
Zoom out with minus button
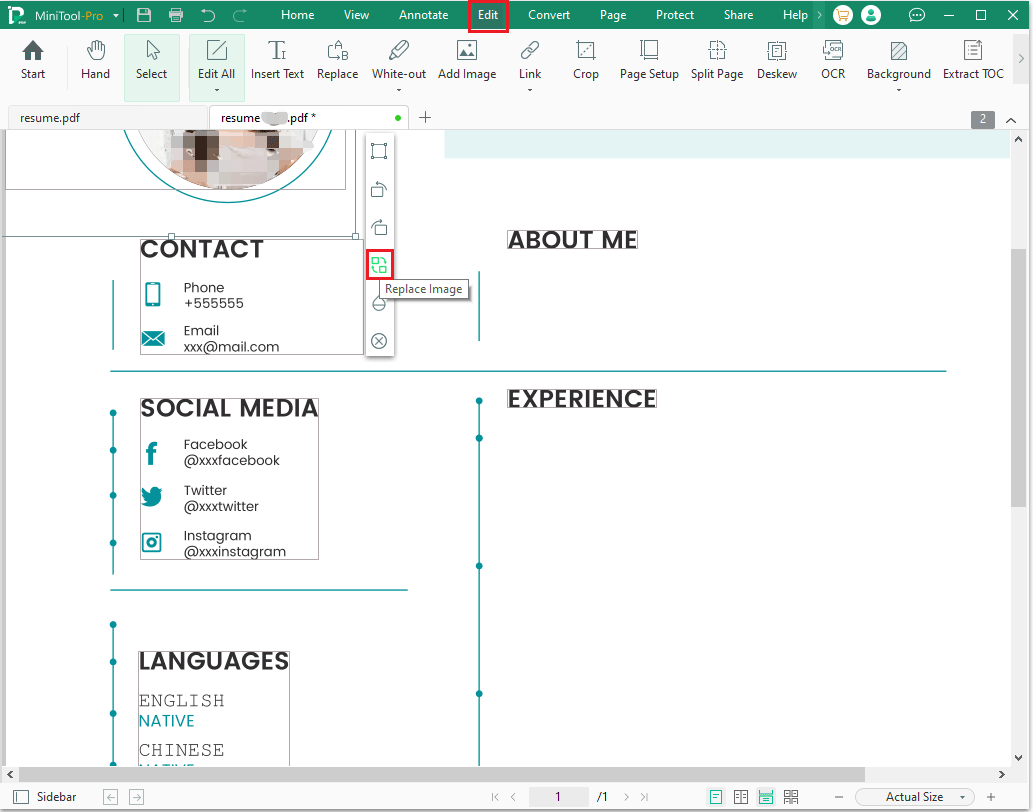[839, 797]
